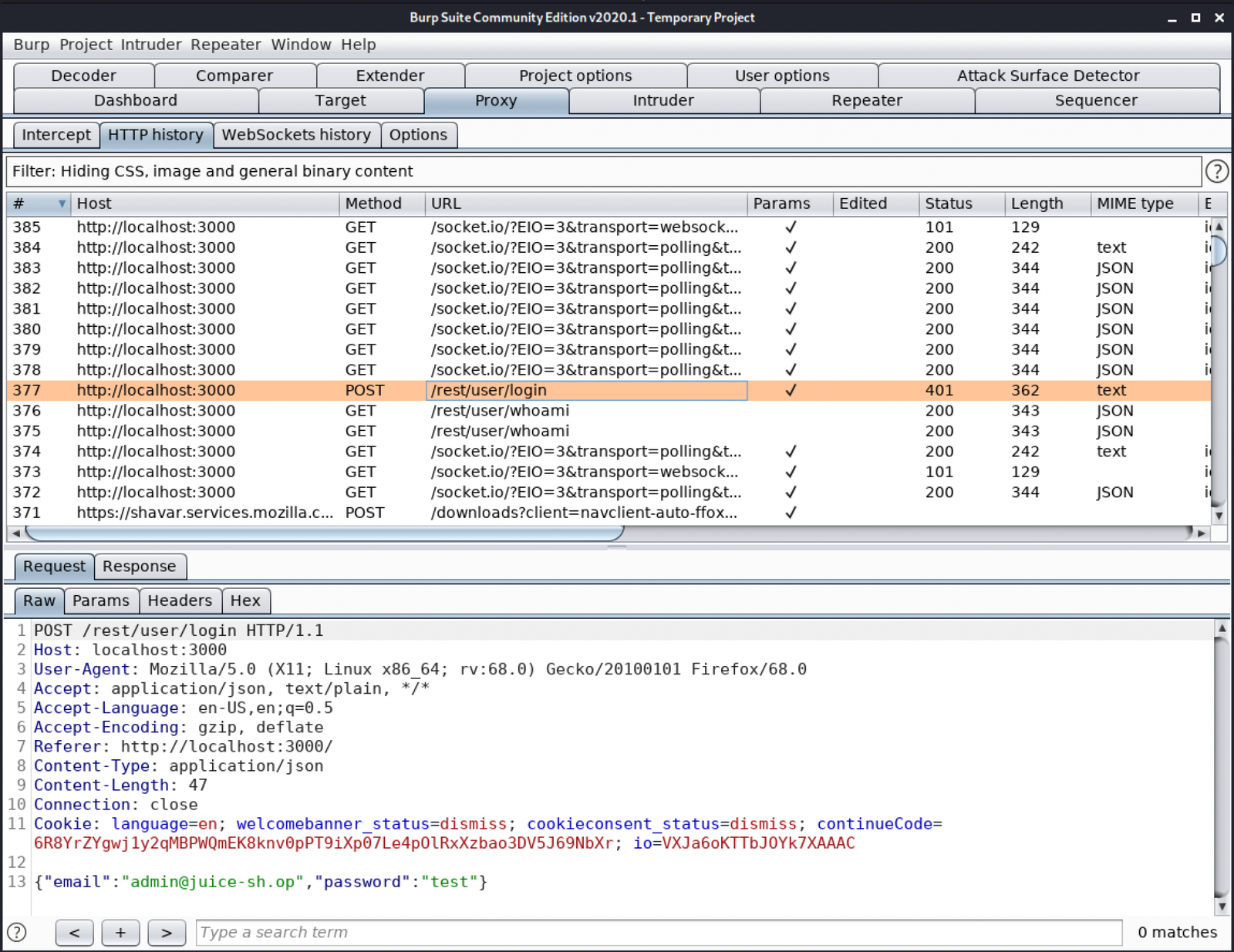
Task: Click history table scrollbar down arrow
Action: (x=1219, y=516)
